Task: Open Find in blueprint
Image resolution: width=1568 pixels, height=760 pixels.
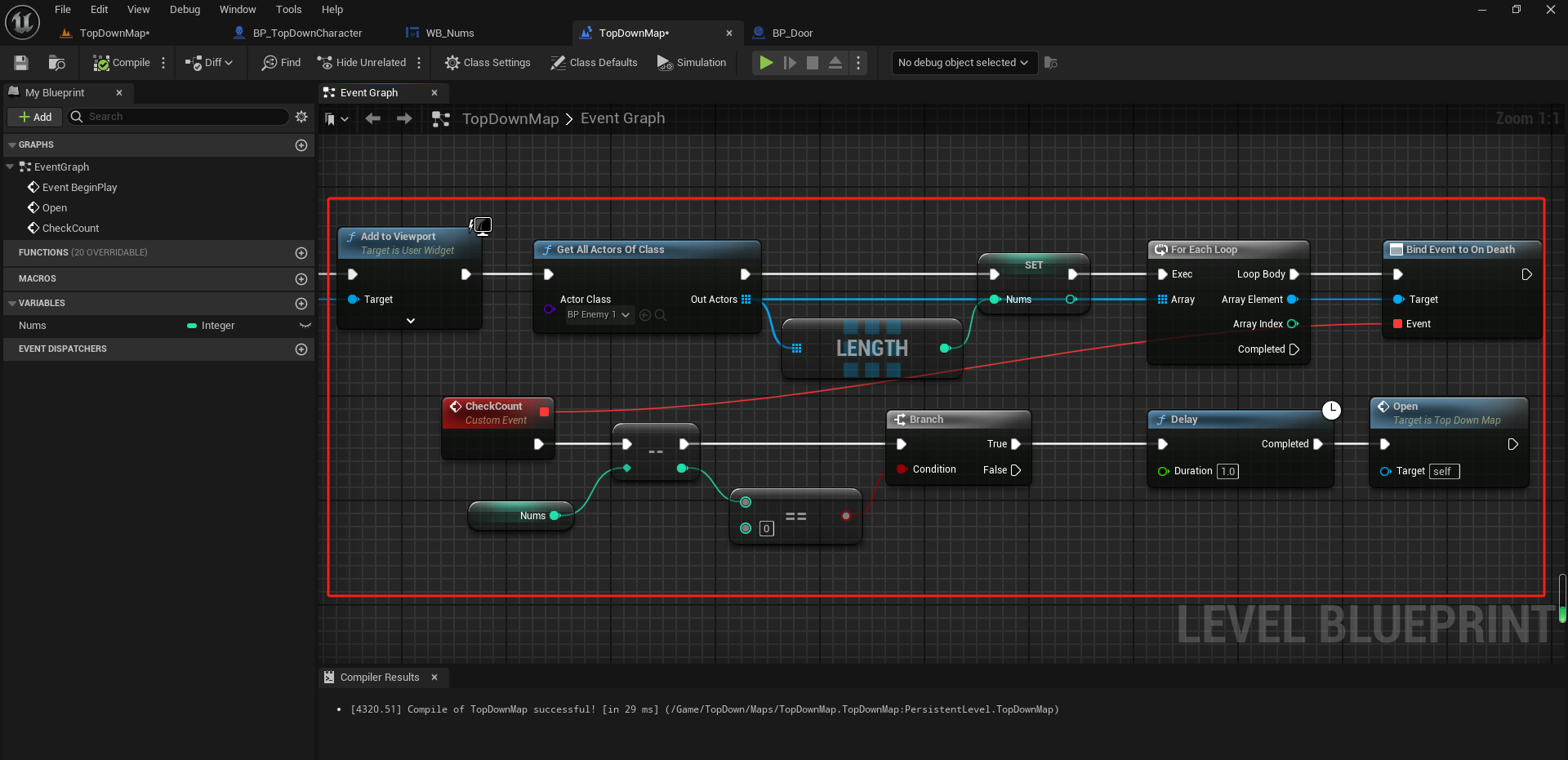Action: [x=281, y=63]
